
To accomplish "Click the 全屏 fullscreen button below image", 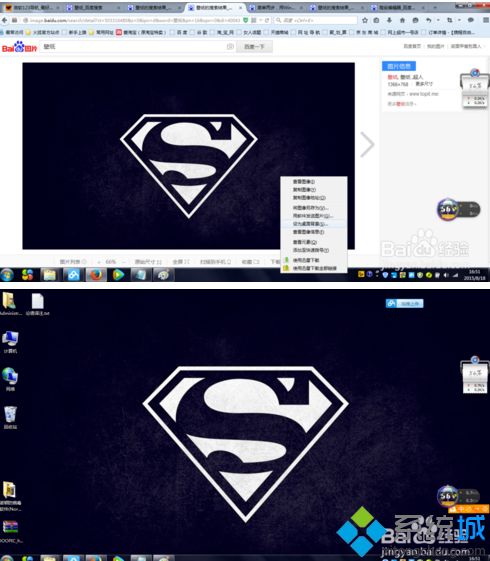I will pos(181,262).
